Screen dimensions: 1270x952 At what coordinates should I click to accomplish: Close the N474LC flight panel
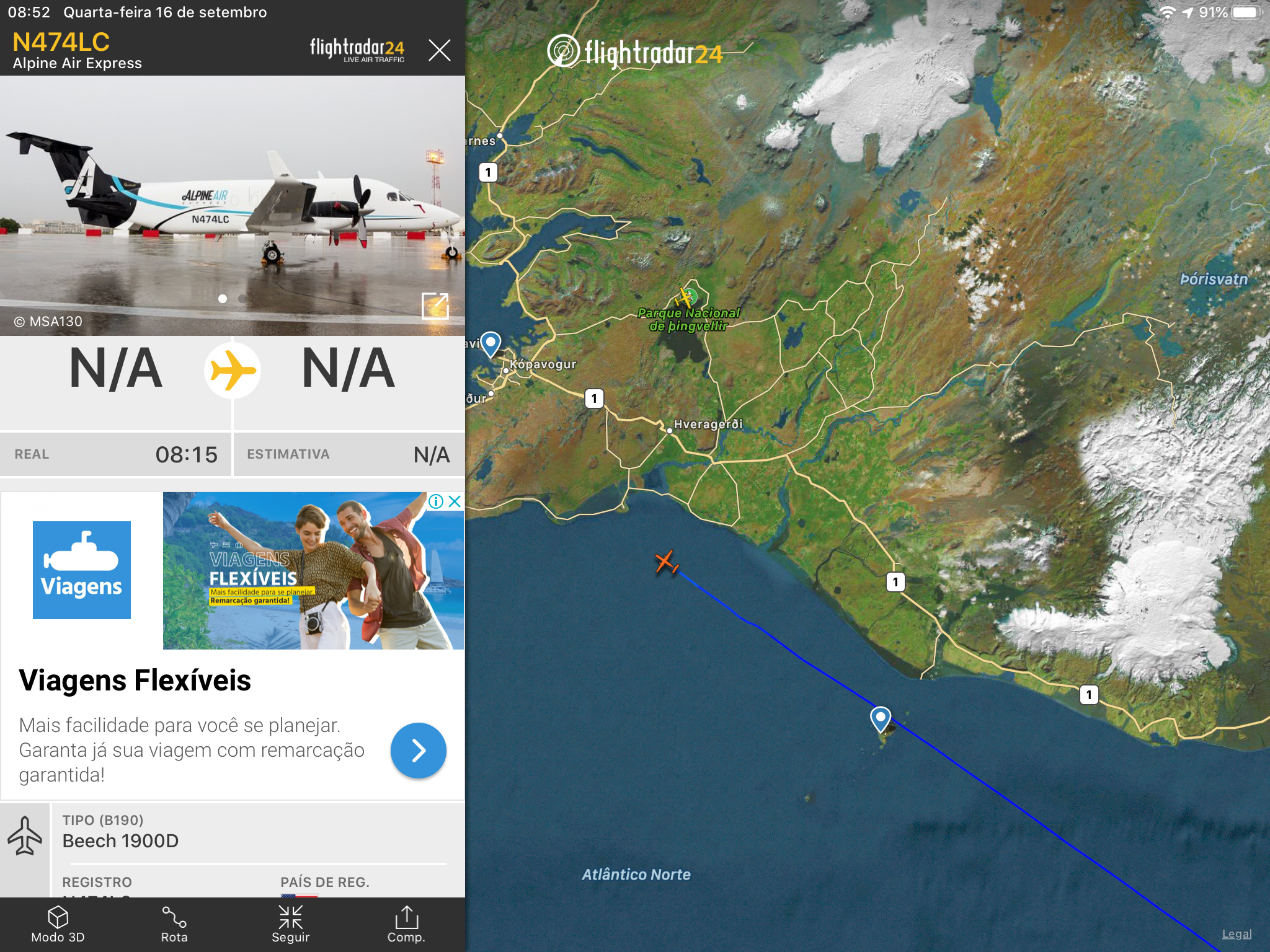click(x=439, y=50)
